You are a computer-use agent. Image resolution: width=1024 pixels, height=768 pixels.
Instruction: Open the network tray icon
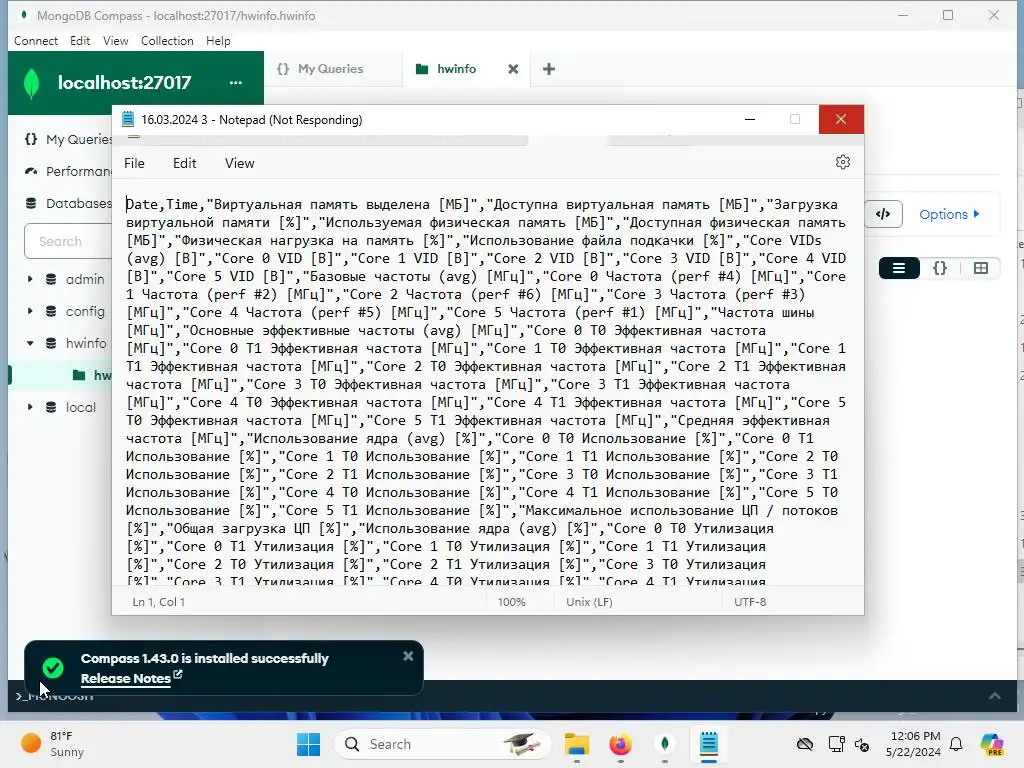836,744
